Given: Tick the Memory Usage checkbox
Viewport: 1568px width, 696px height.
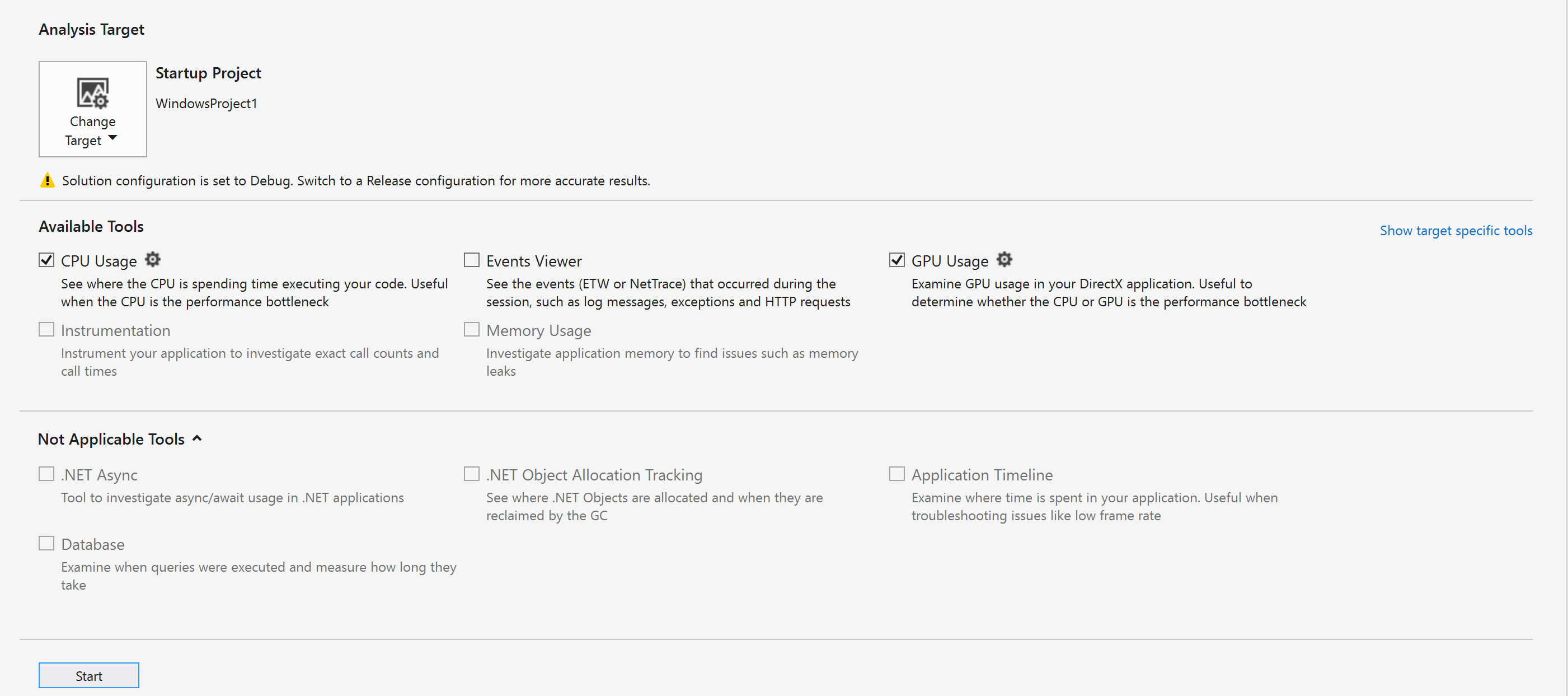Looking at the screenshot, I should [472, 329].
